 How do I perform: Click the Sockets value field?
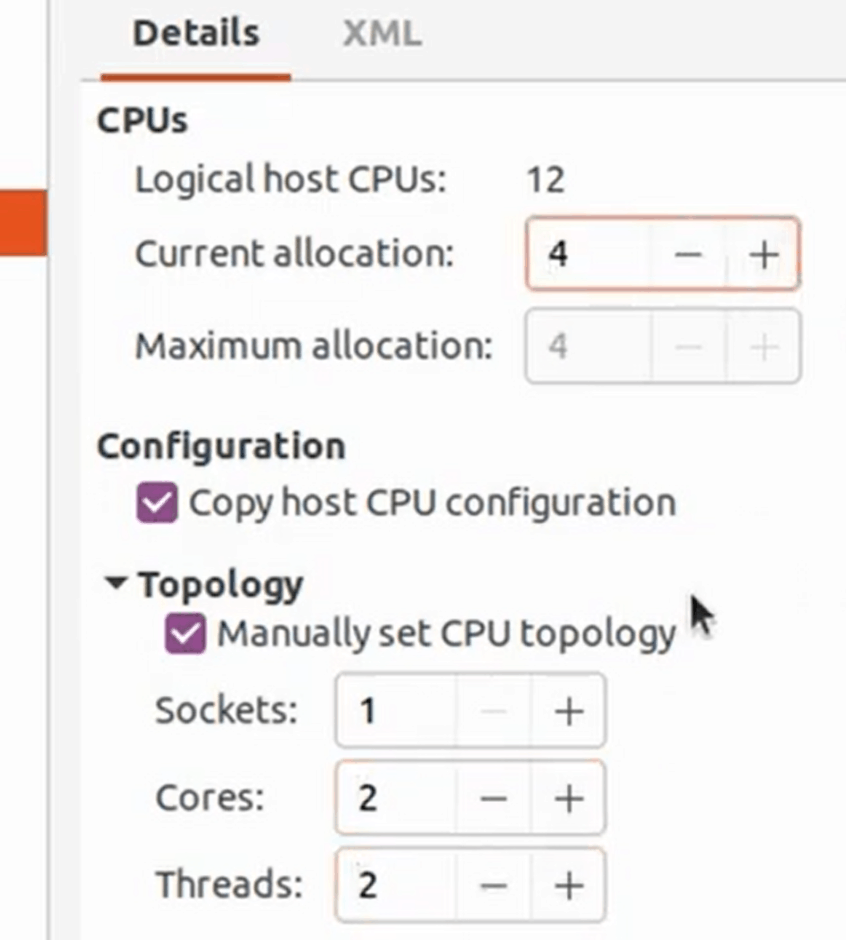[396, 711]
